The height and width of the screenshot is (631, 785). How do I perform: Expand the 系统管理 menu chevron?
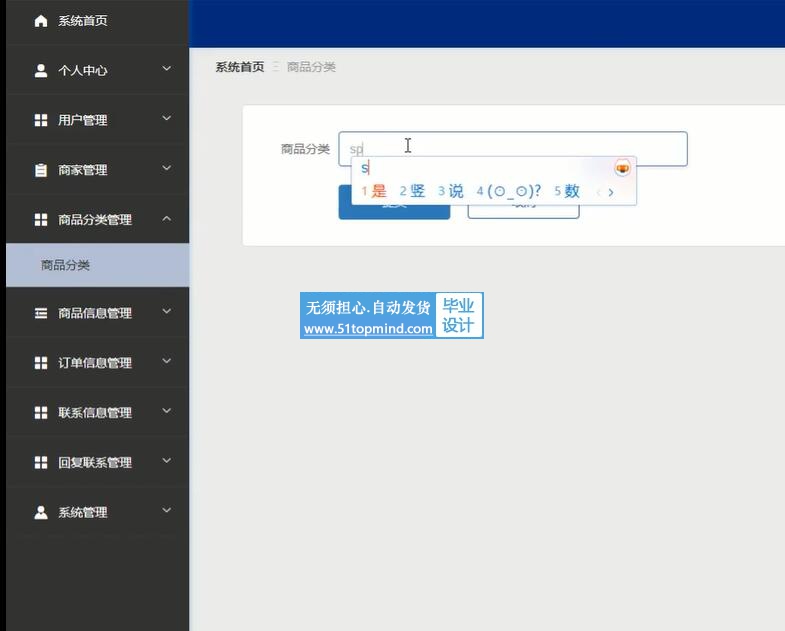167,510
